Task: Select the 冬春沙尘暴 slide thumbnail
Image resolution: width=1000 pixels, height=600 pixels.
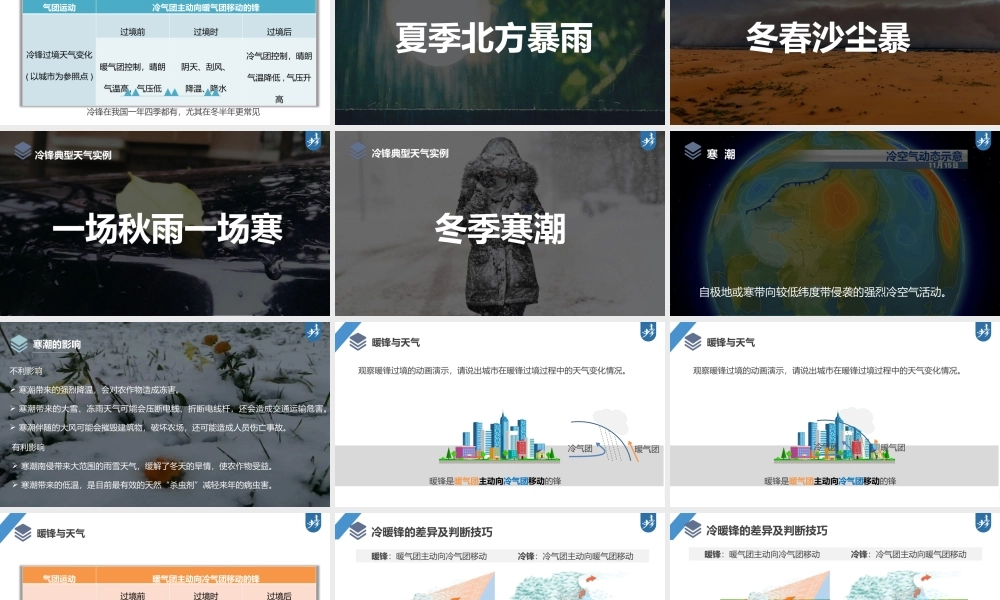Action: tap(833, 60)
